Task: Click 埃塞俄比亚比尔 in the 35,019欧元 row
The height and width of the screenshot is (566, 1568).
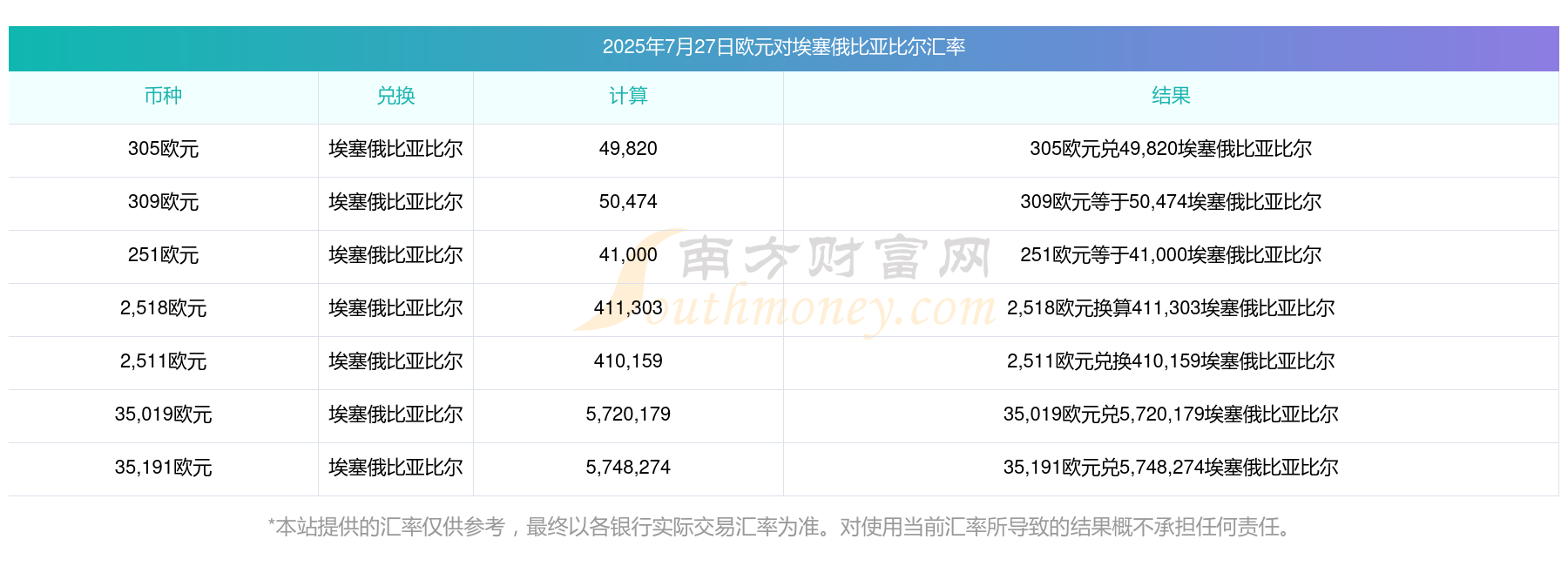Action: pos(395,414)
